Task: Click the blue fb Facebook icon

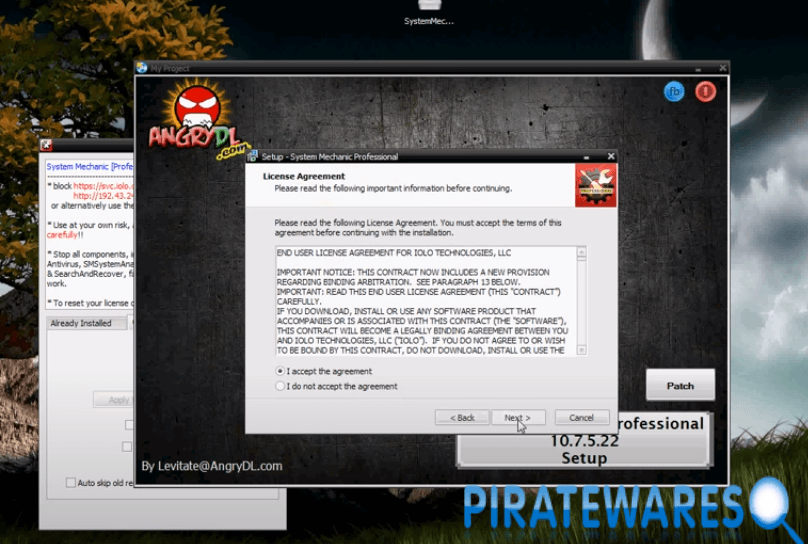Action: pos(674,92)
